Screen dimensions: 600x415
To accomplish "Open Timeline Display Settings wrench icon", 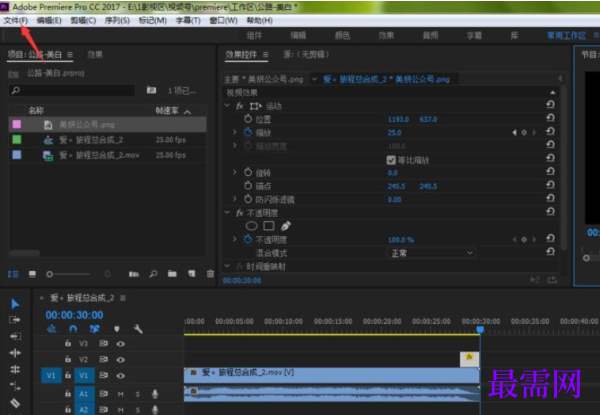I will click(x=138, y=329).
